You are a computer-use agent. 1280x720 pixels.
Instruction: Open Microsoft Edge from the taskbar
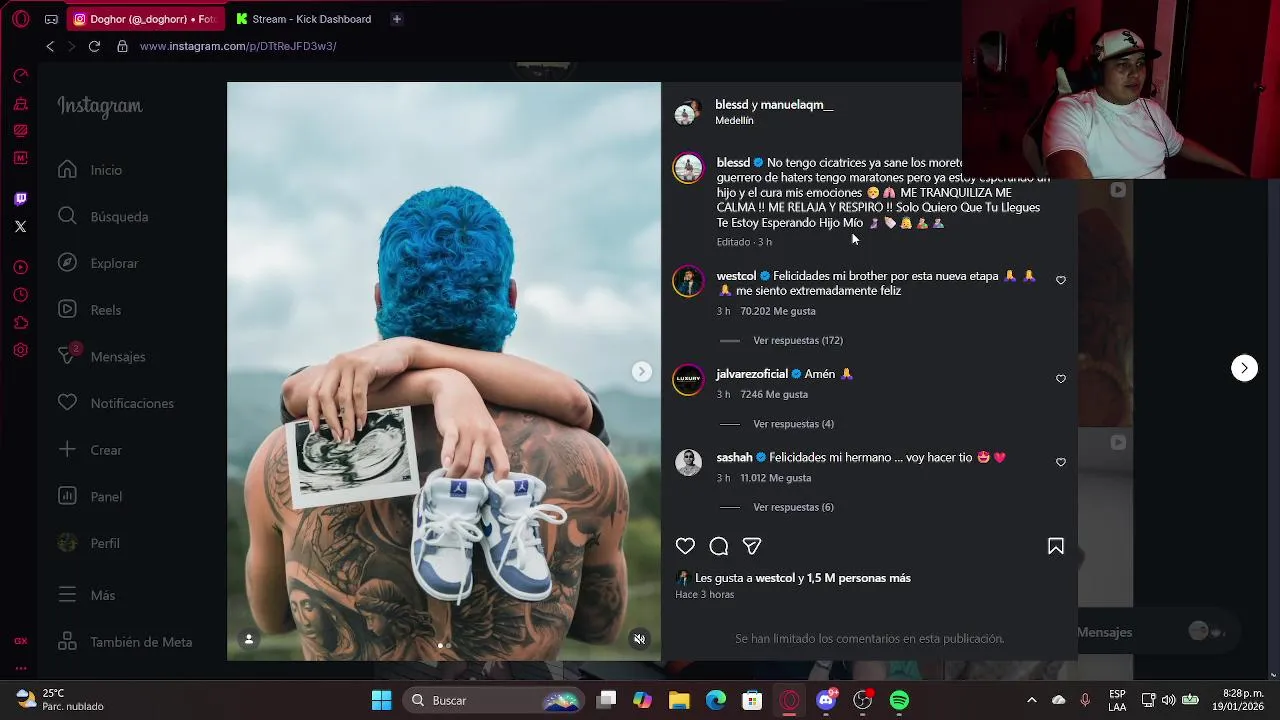point(716,700)
